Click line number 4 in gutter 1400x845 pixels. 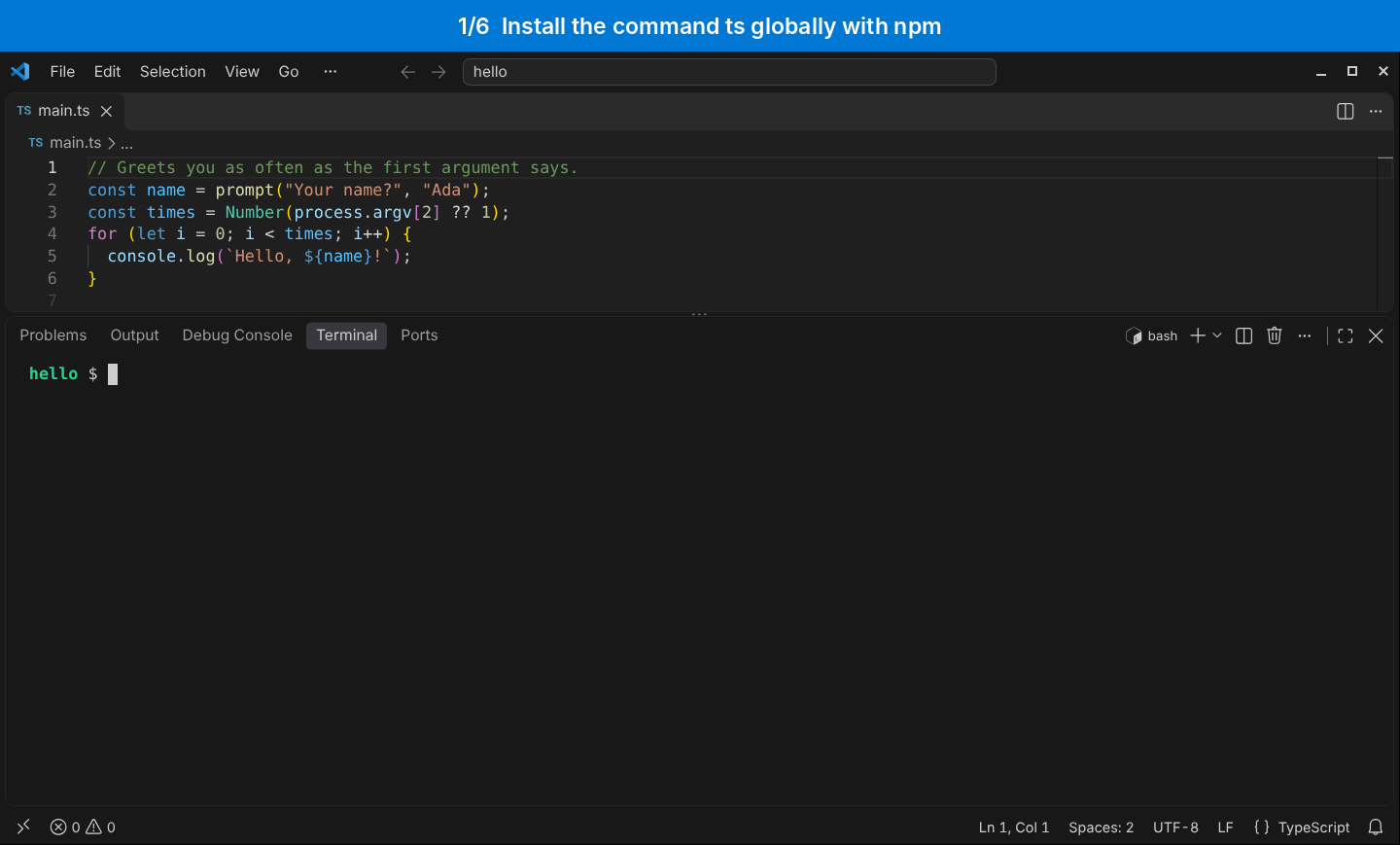point(52,233)
